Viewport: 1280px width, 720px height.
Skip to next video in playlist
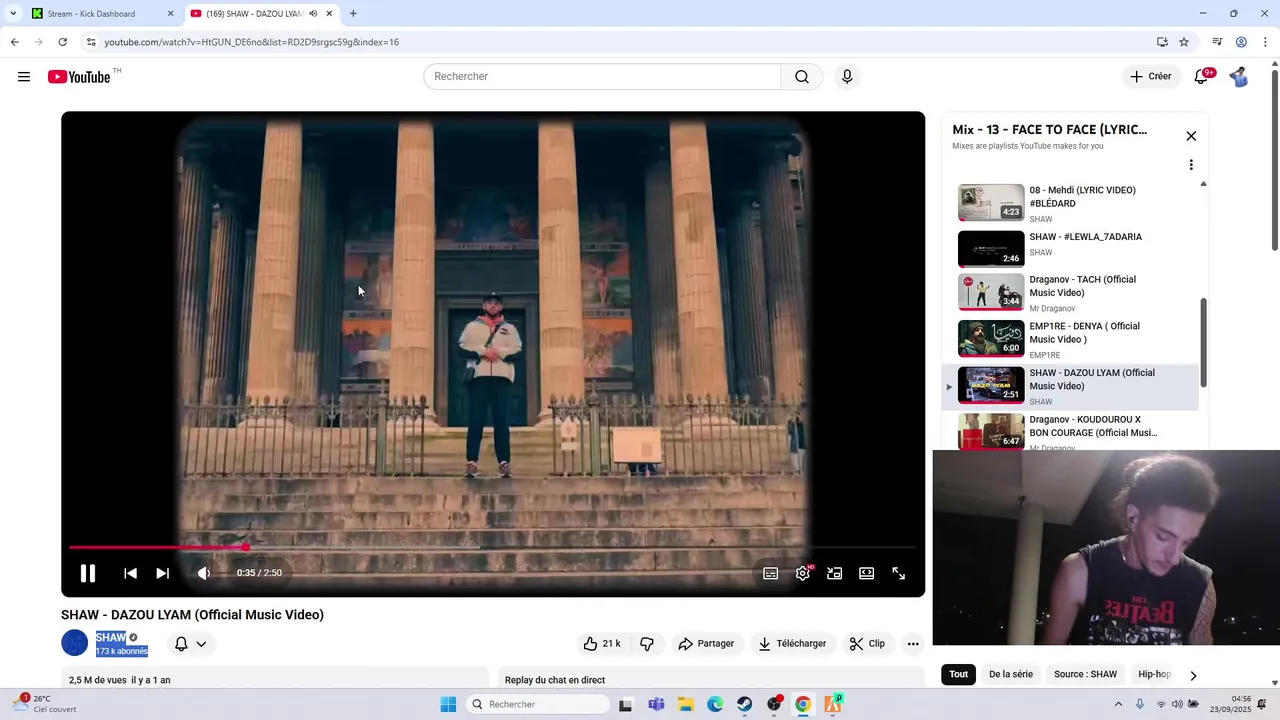click(x=163, y=573)
